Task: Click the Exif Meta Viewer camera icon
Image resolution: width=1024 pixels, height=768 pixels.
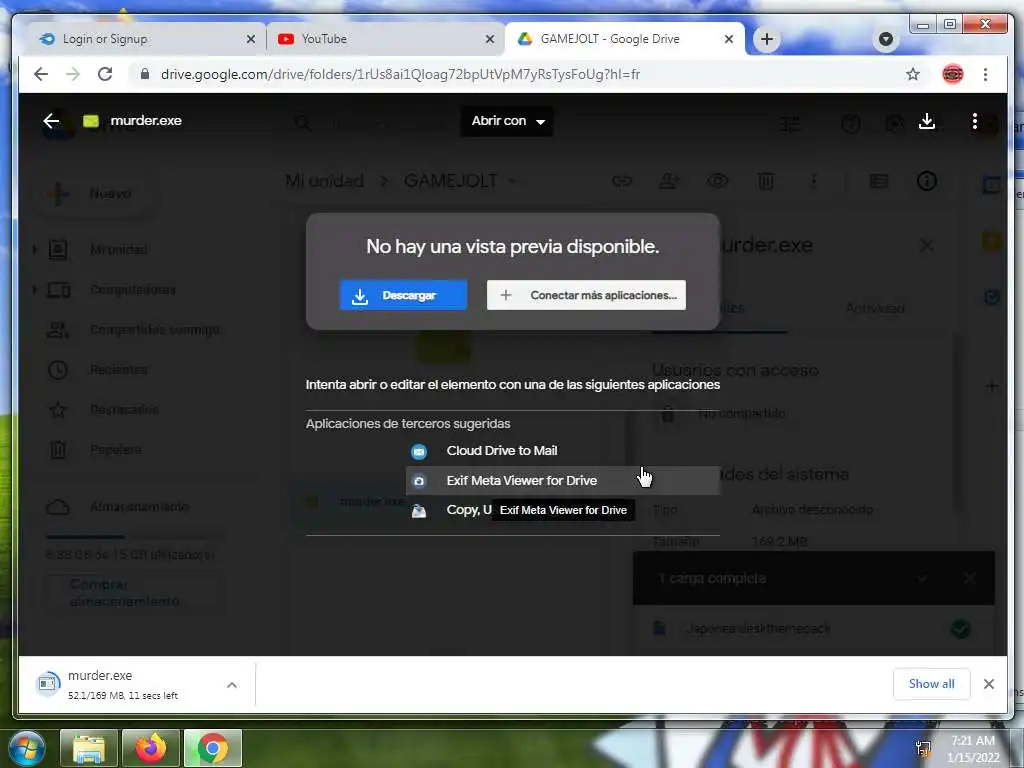Action: 419,481
